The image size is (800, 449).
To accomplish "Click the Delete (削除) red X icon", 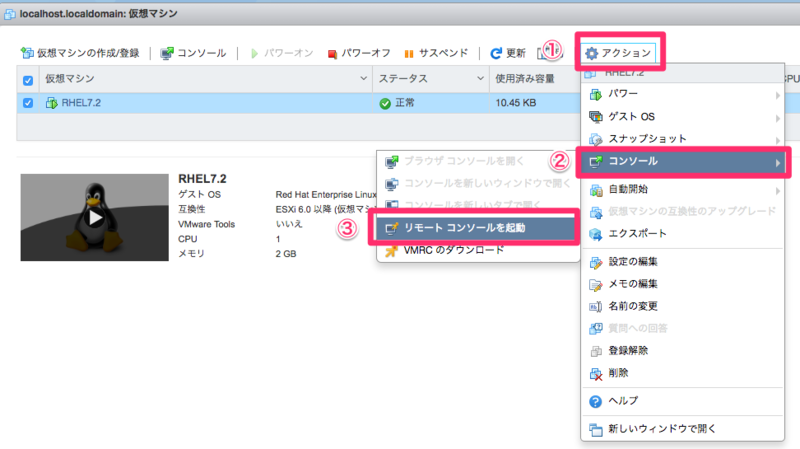I will pyautogui.click(x=595, y=374).
